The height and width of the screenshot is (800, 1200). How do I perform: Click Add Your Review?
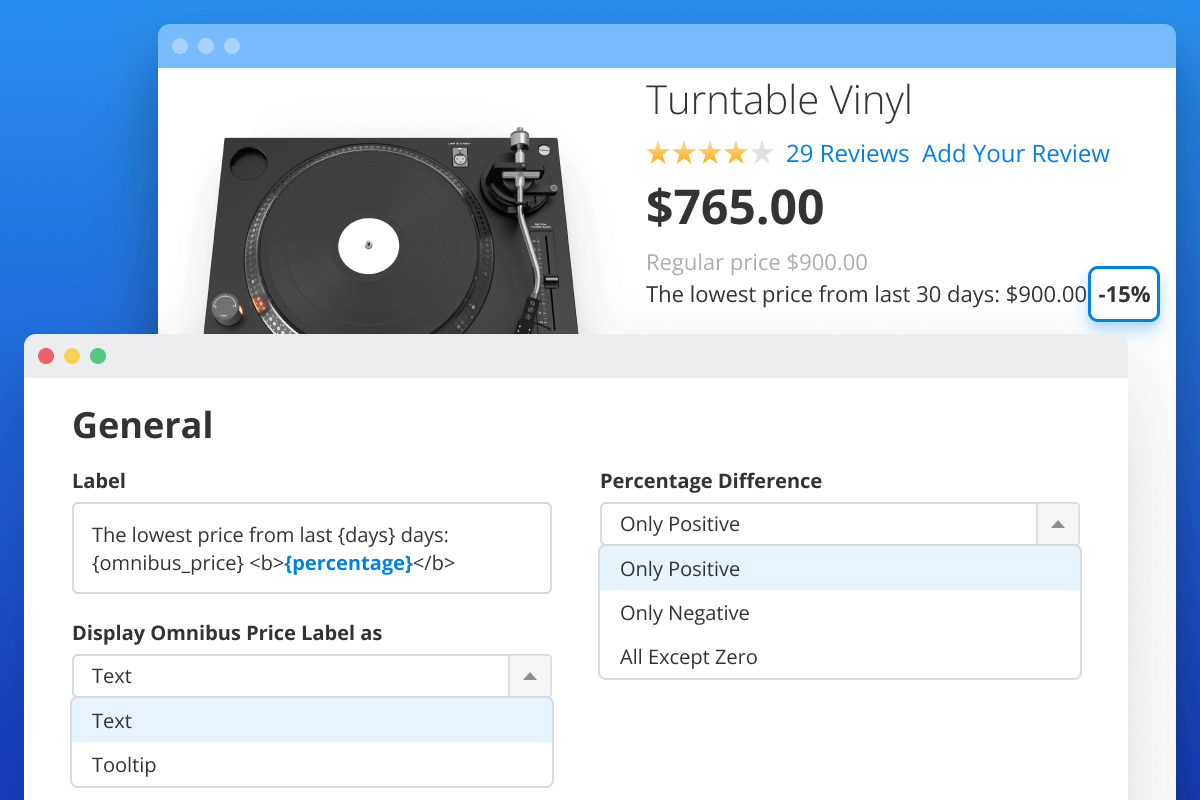pyautogui.click(x=1015, y=153)
